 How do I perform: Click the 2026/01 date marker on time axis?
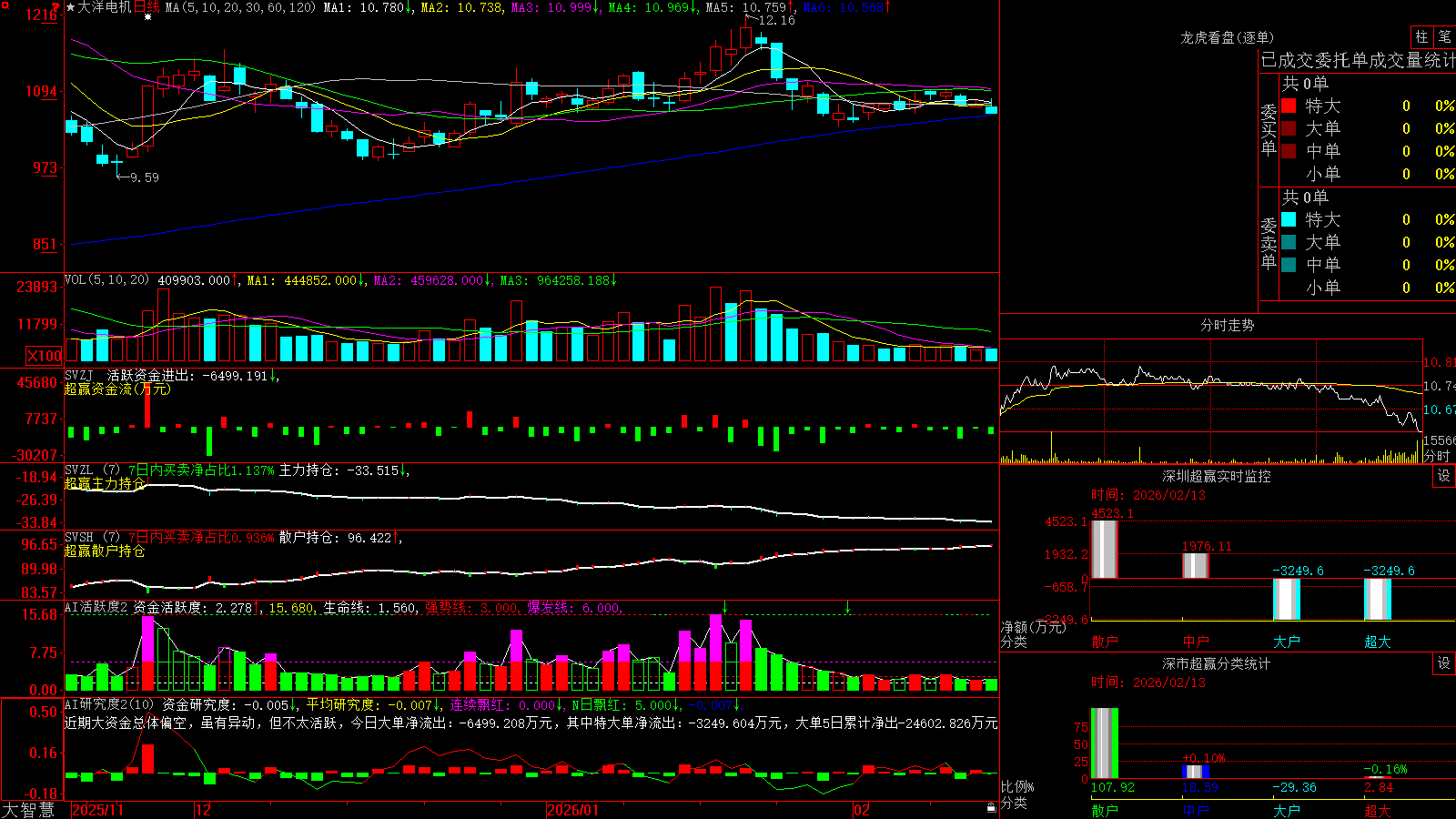pyautogui.click(x=573, y=810)
